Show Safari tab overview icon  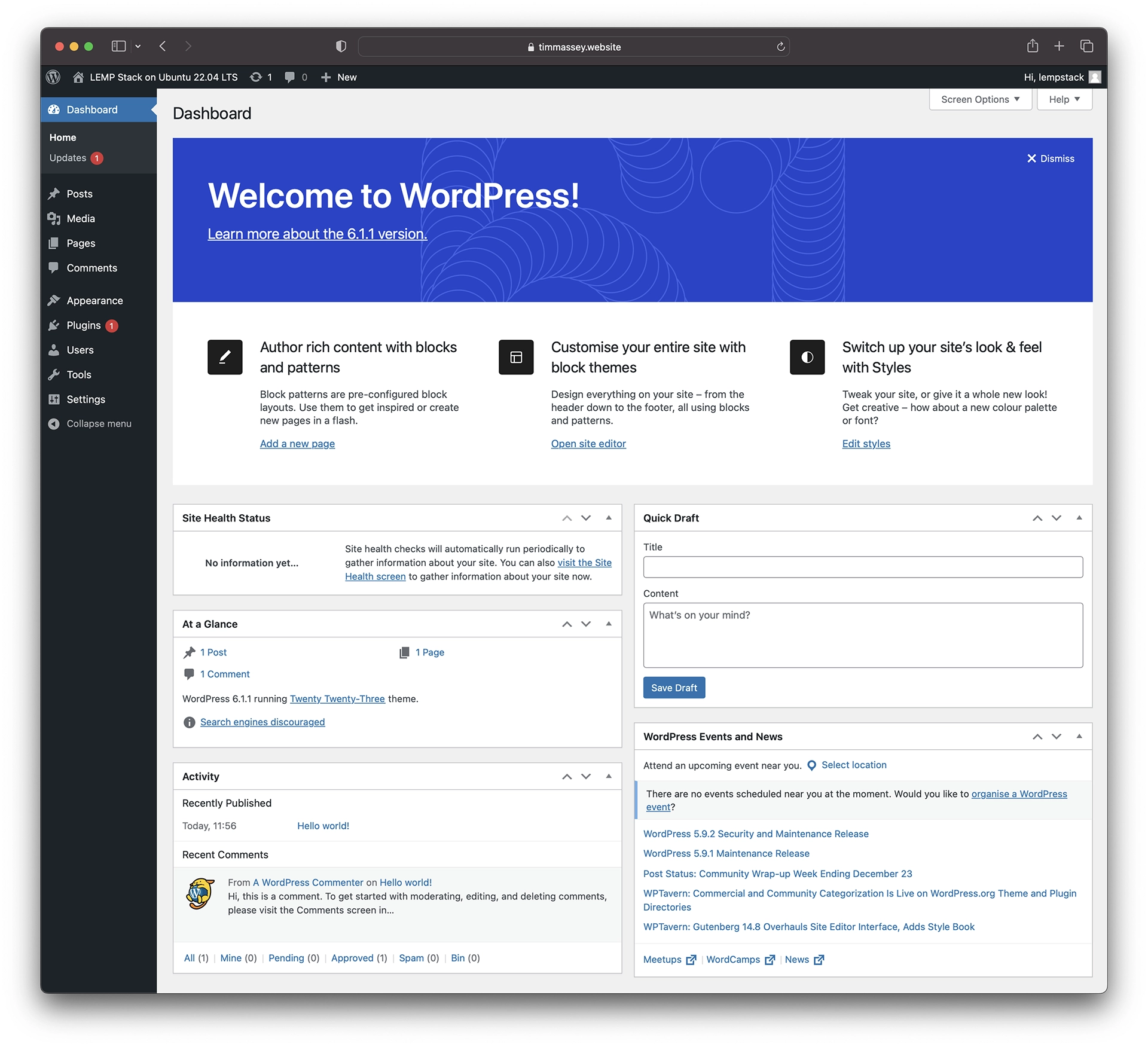coord(1087,46)
